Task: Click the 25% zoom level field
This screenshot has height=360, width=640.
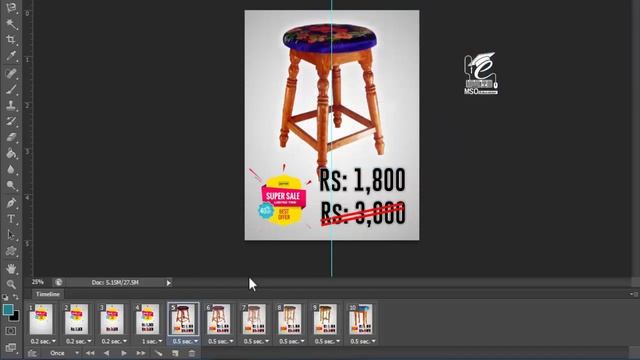Action: (38, 282)
